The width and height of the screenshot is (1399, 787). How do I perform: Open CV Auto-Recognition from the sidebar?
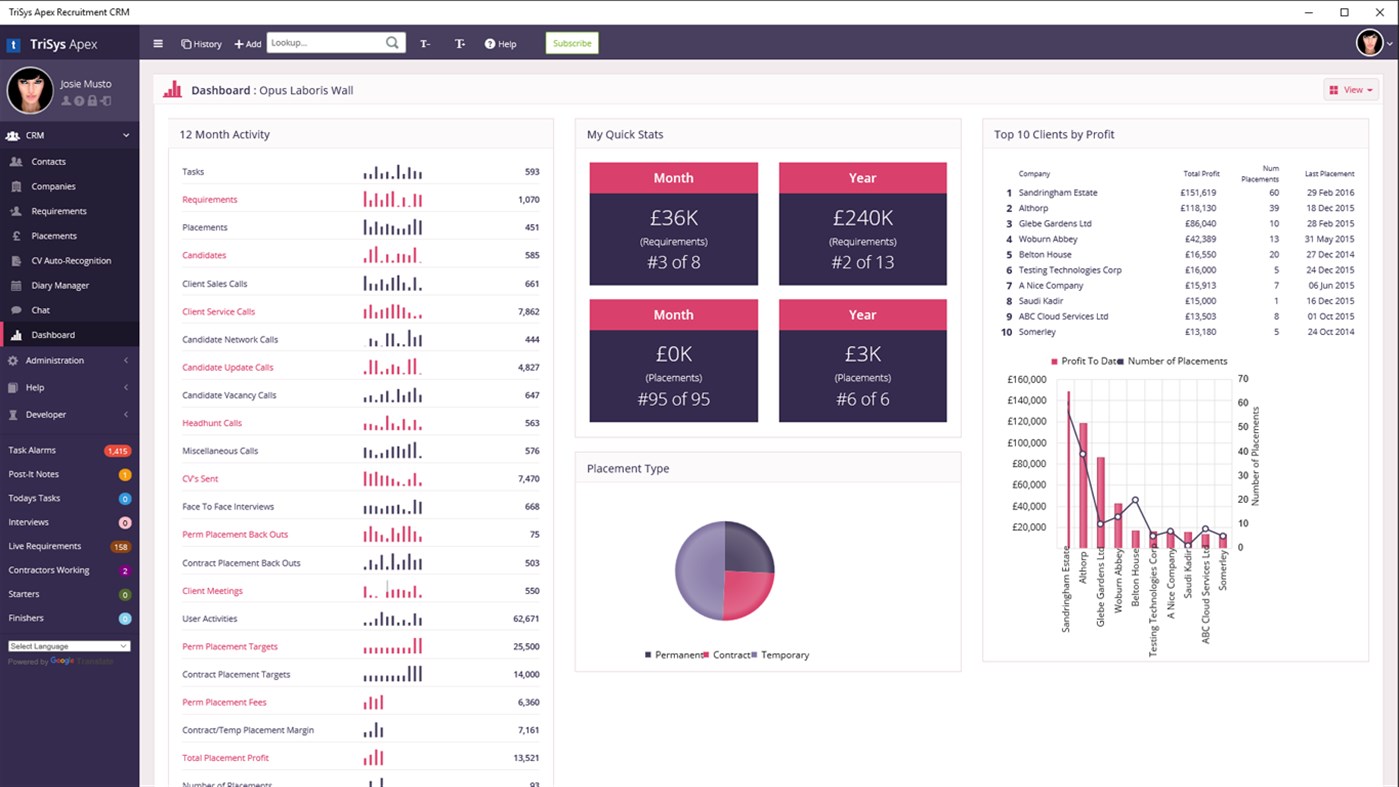point(71,260)
